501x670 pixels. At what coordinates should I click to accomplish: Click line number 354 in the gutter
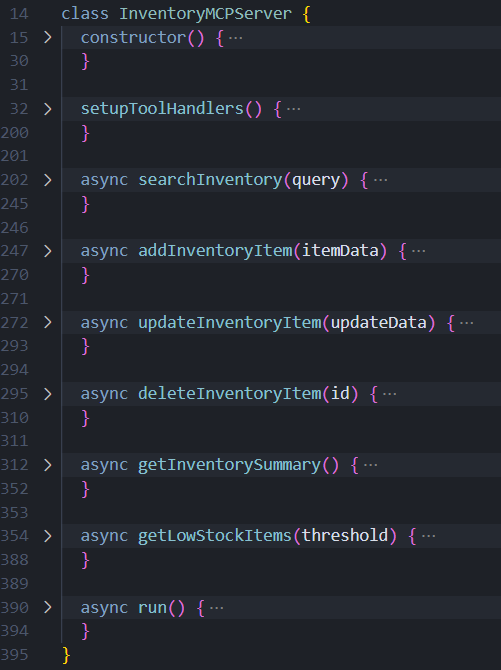tap(15, 536)
